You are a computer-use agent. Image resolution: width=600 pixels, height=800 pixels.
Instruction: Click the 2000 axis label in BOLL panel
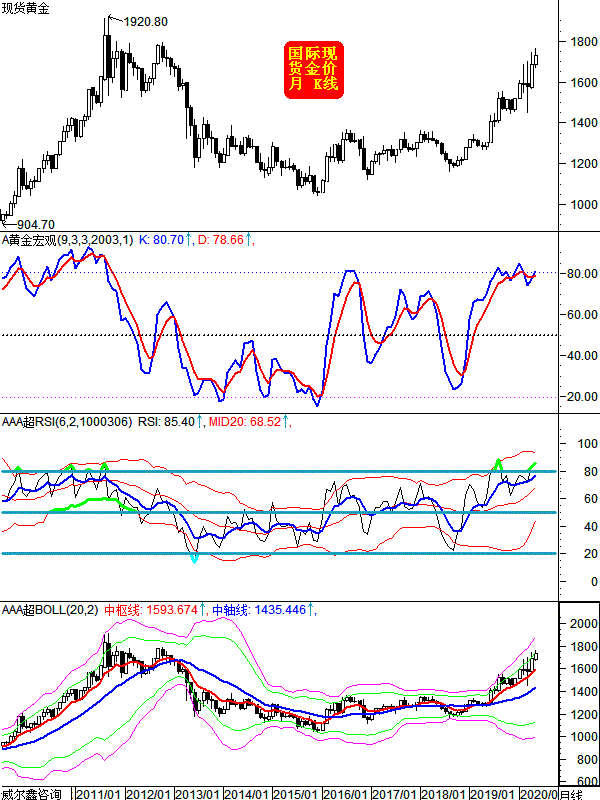(584, 623)
